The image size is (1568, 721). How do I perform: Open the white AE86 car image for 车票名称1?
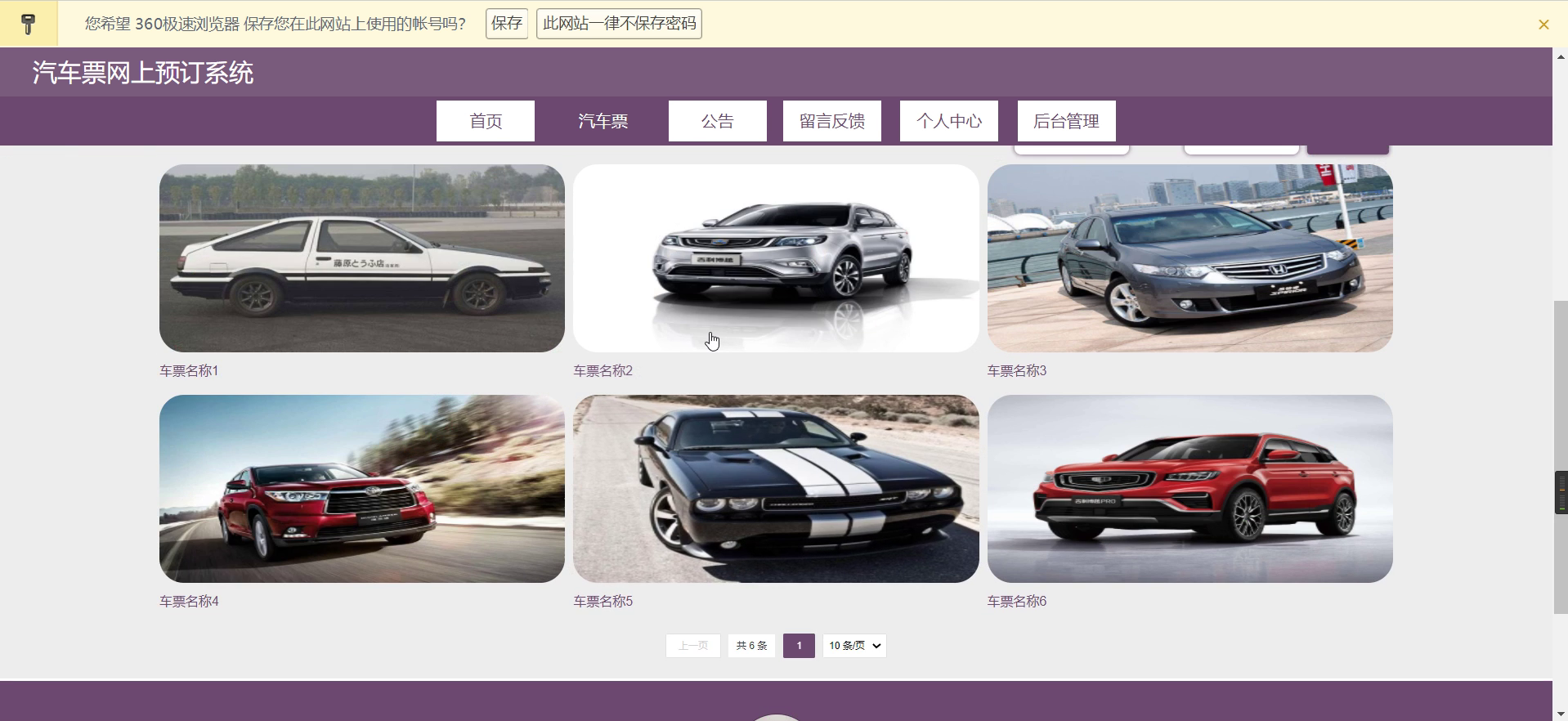[x=362, y=258]
